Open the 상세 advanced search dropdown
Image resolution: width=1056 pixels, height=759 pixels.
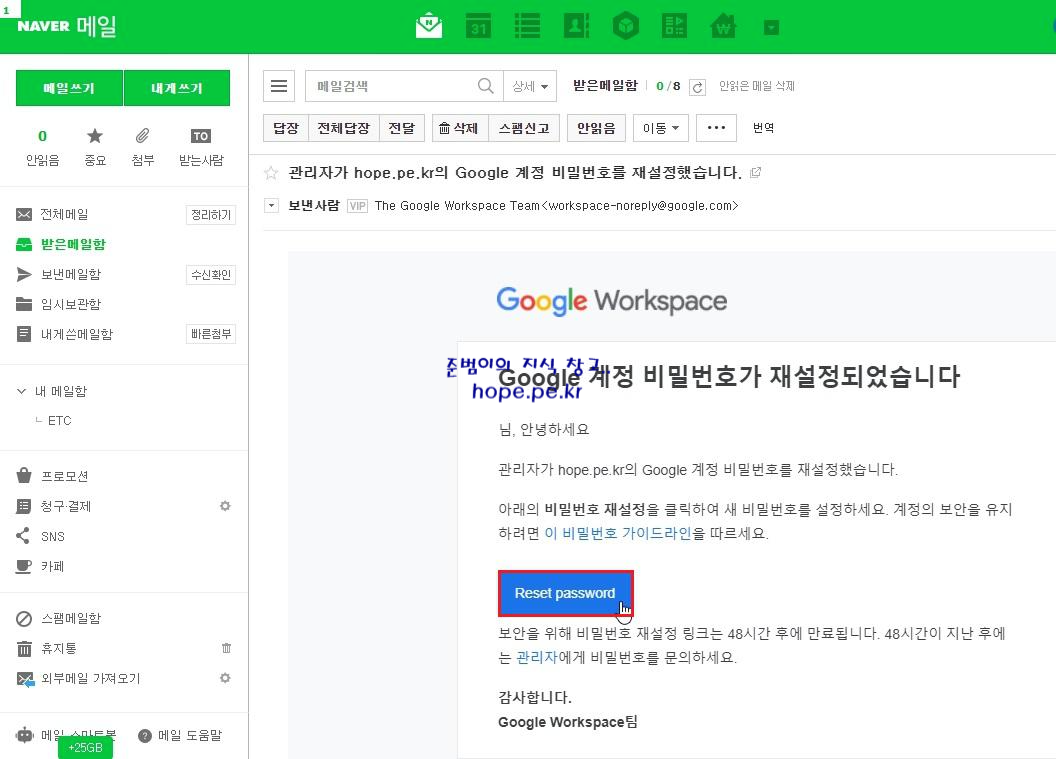(530, 86)
